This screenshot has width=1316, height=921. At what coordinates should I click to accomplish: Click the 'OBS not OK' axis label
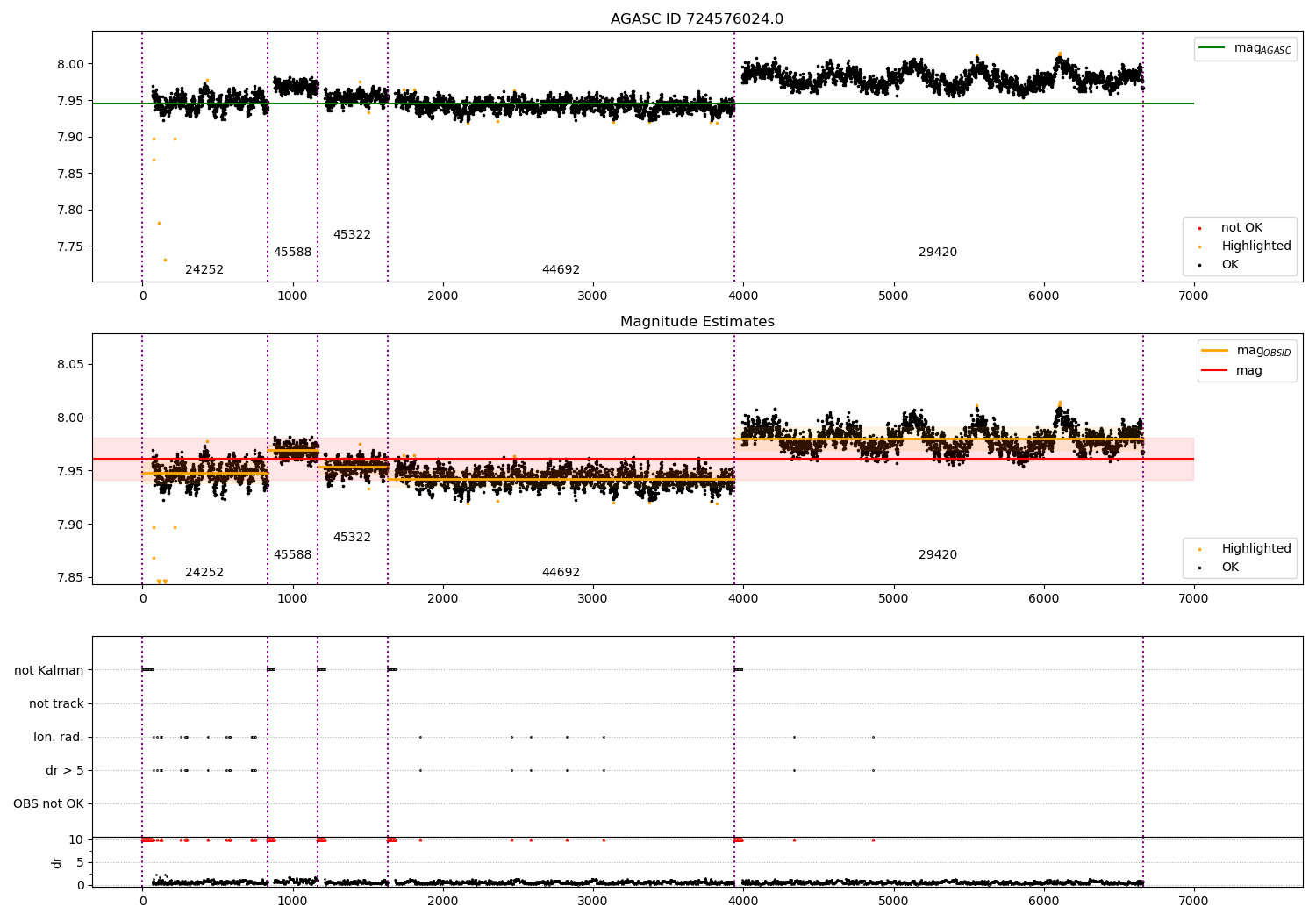point(48,803)
